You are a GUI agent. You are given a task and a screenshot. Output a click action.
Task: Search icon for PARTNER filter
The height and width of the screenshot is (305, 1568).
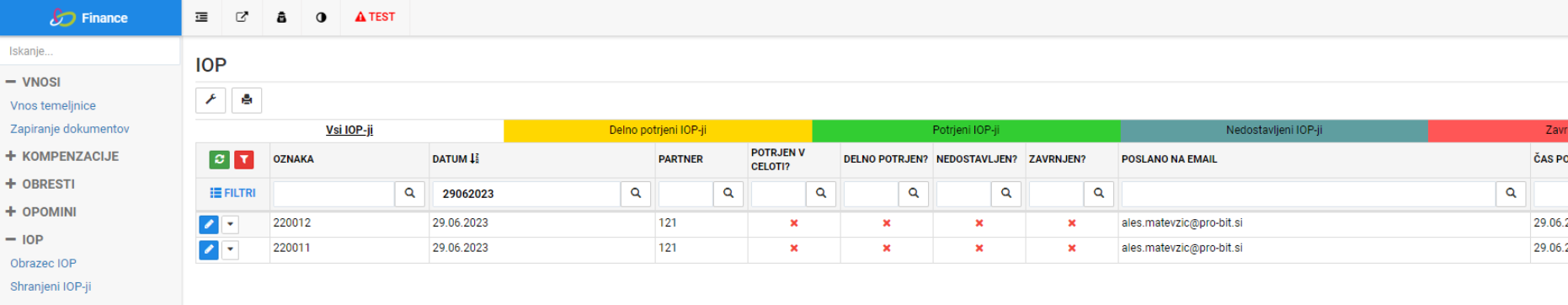point(728,194)
